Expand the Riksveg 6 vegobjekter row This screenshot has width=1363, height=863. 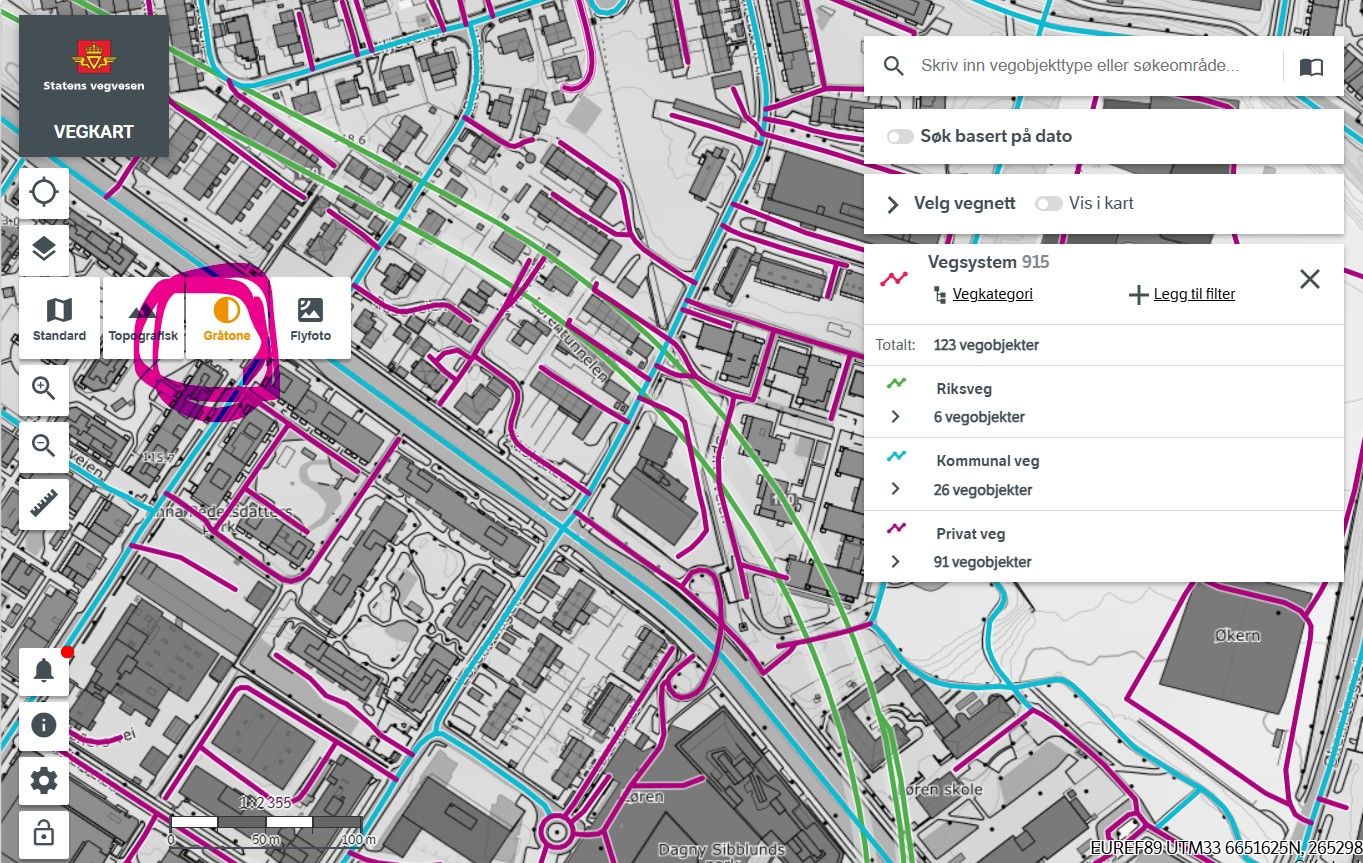(x=895, y=417)
